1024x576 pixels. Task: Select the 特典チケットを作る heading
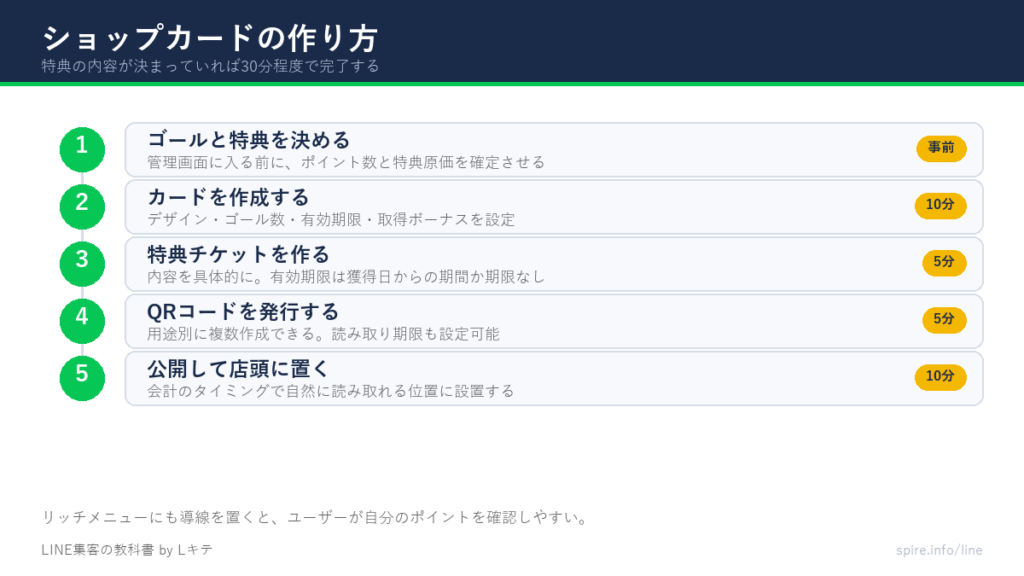tap(238, 254)
